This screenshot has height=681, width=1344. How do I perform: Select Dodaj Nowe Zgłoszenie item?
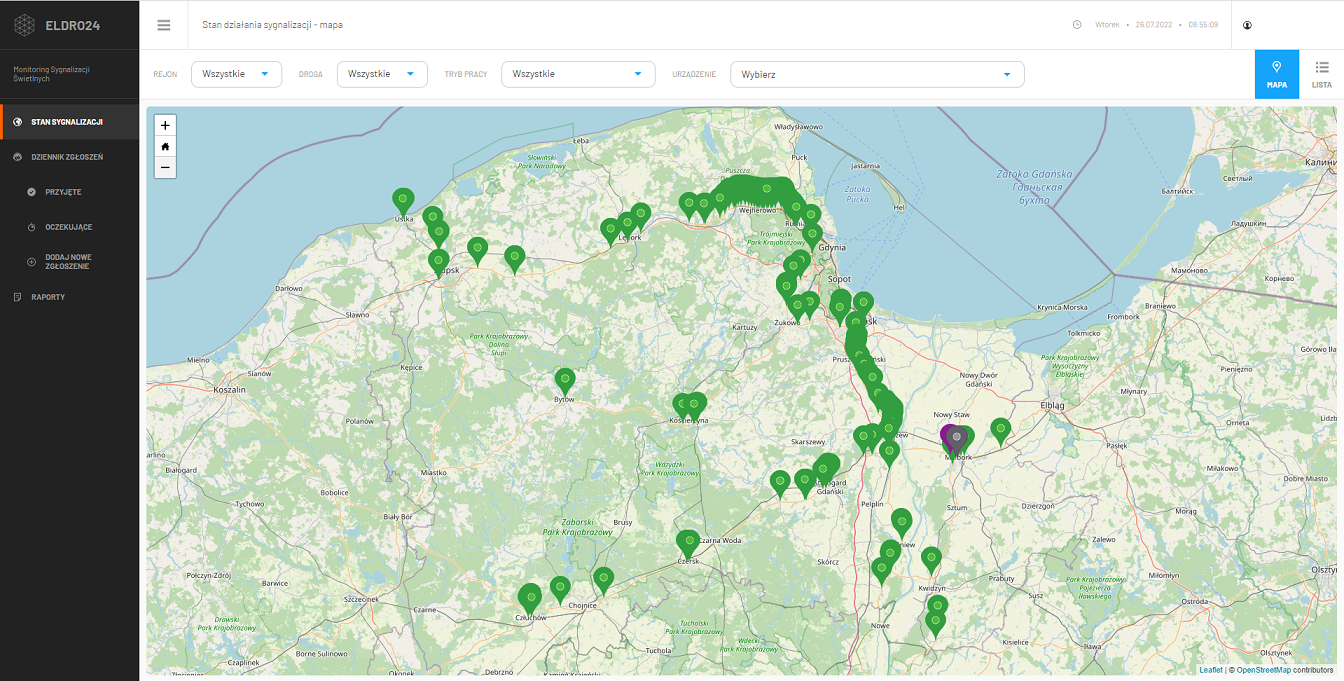click(69, 262)
